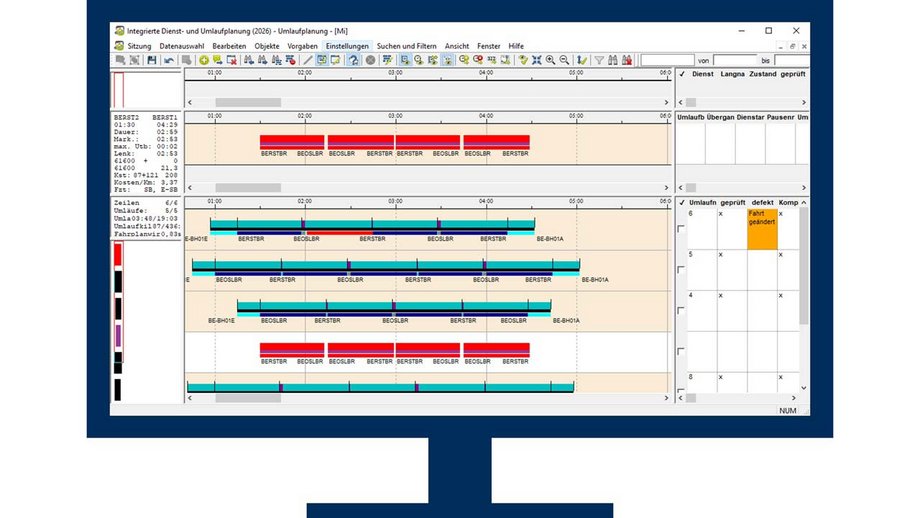Click the Save floppy disk icon
The height and width of the screenshot is (518, 920).
152,60
